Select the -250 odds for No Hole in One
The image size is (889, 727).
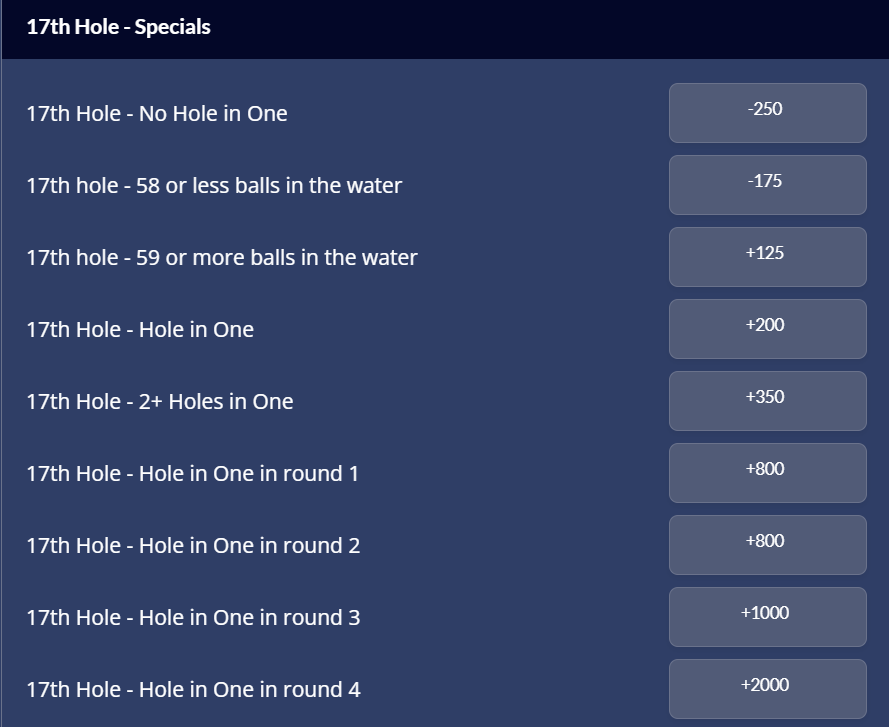click(x=767, y=113)
